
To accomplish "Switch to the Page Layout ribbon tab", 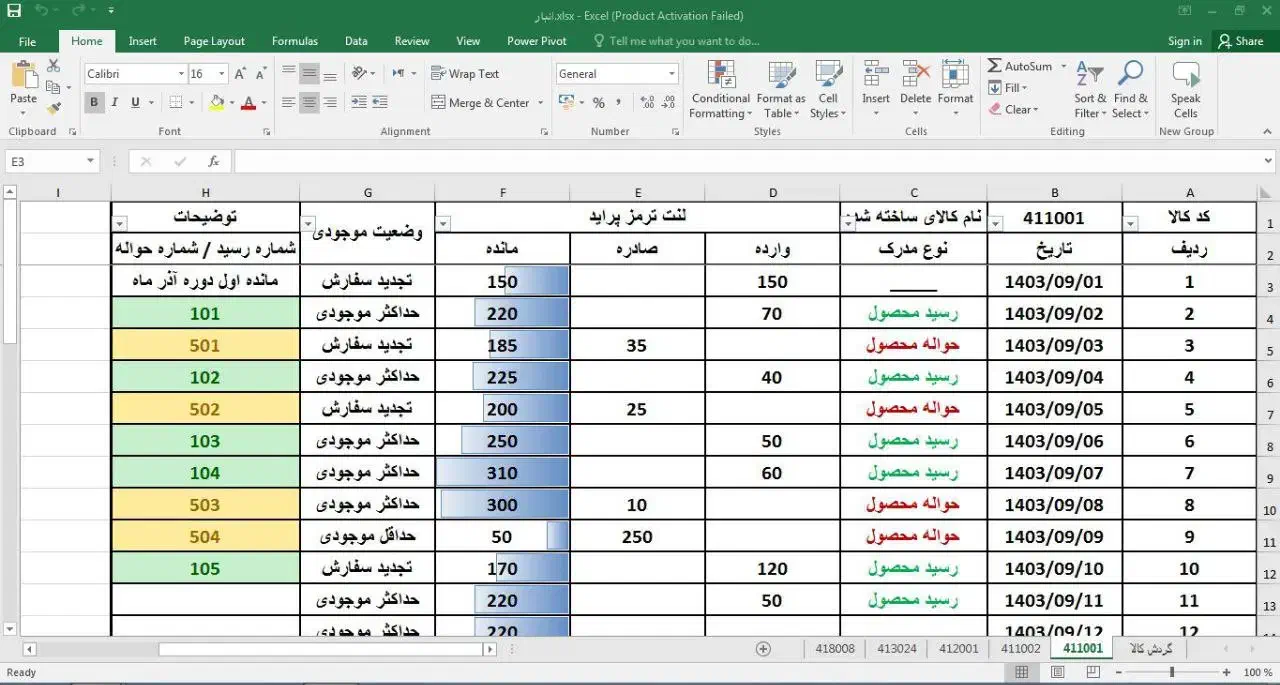I will (x=214, y=41).
